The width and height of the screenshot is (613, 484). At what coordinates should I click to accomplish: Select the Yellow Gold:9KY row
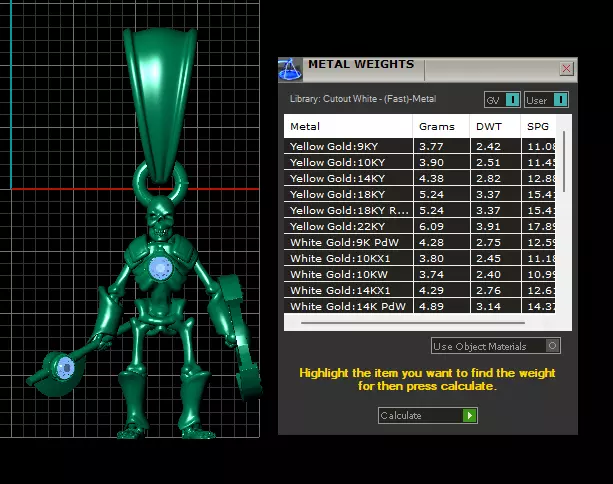click(x=419, y=146)
